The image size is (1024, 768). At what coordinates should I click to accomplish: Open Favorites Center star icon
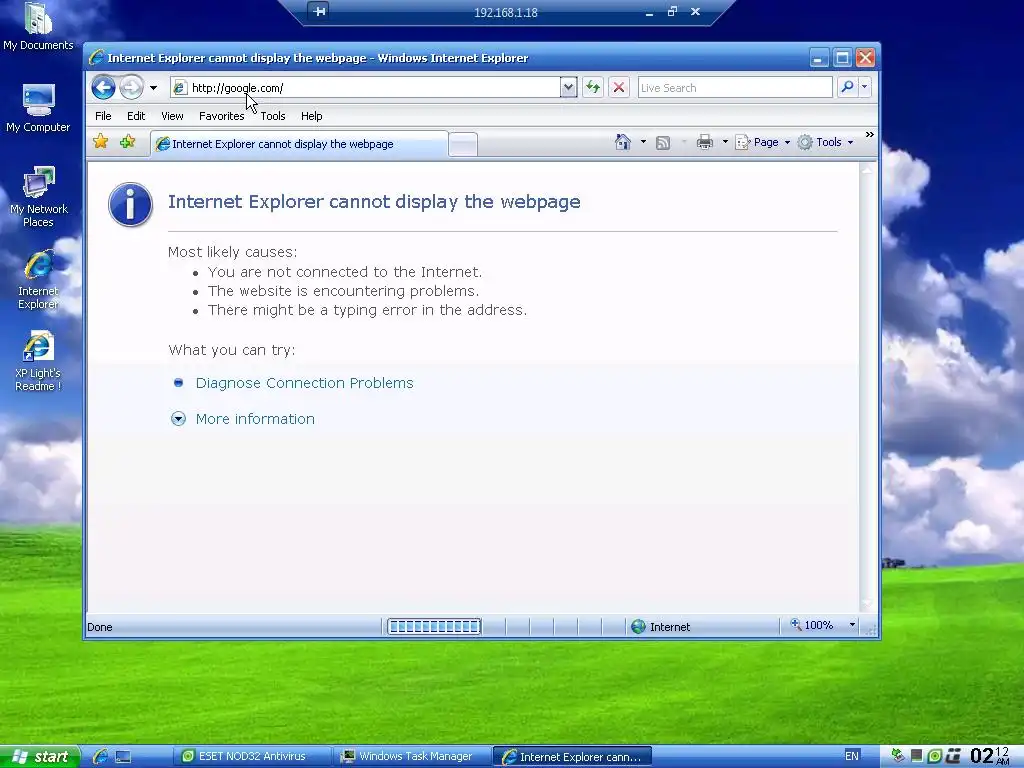[101, 141]
